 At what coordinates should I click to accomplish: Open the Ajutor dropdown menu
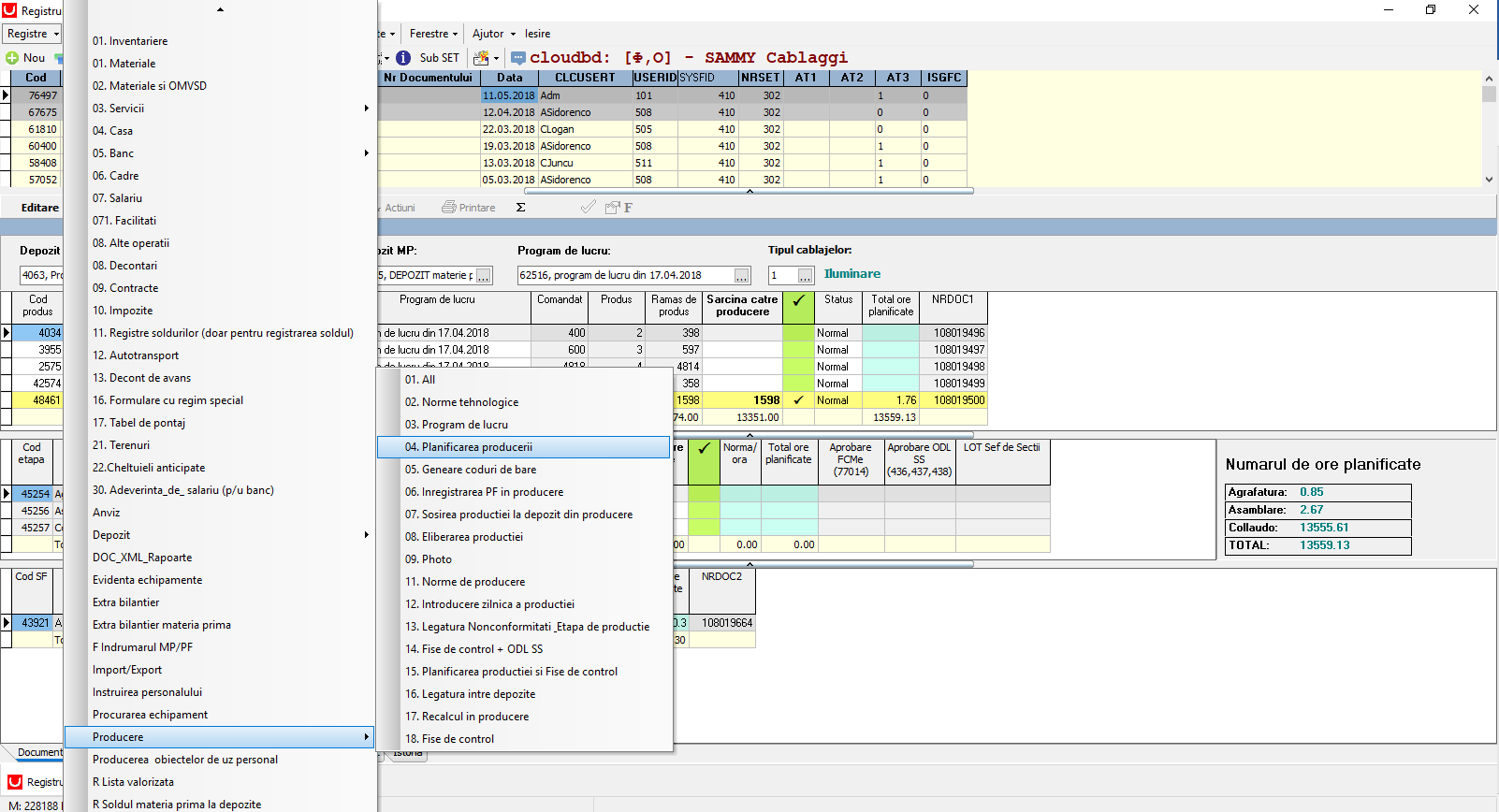[x=494, y=34]
